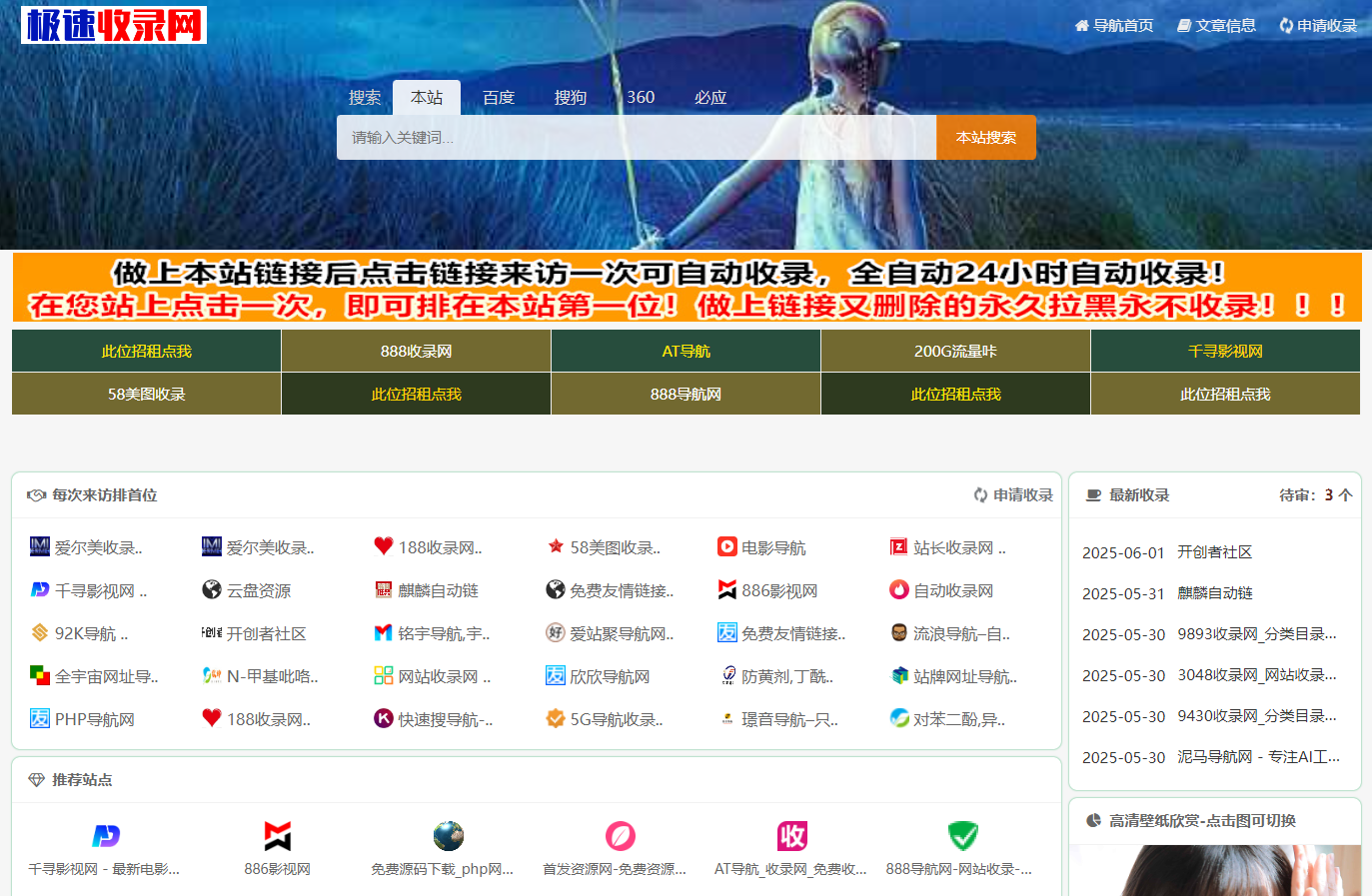Open the 文章信息 page
This screenshot has height=896, width=1372.
coord(1216,26)
